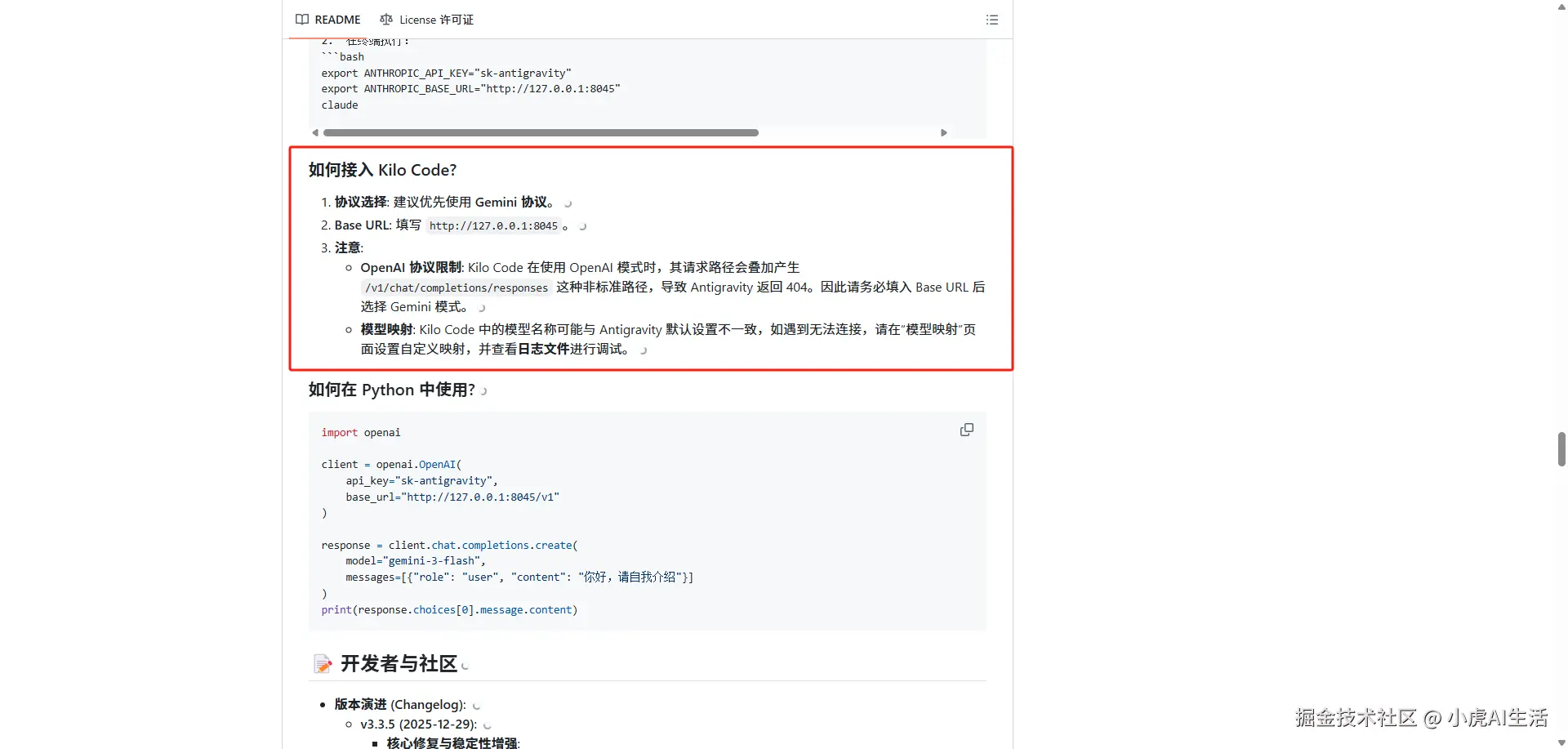Click the v3.3.5 (2025-12-29) entry
This screenshot has height=749, width=1568.
point(418,724)
